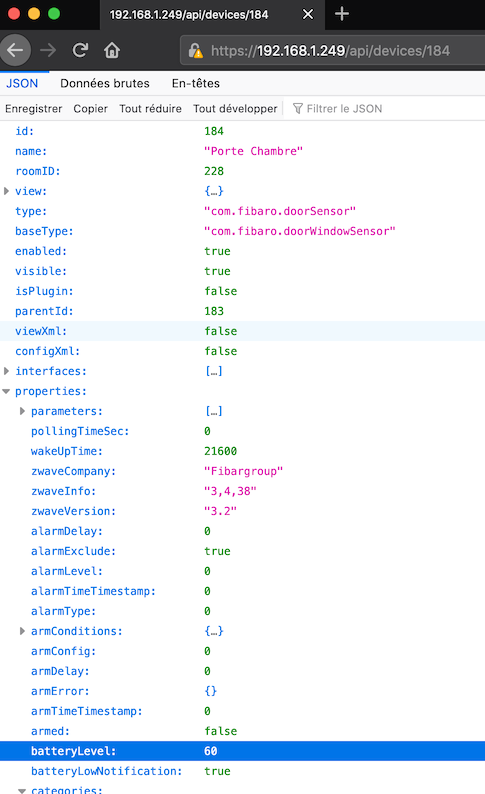The height and width of the screenshot is (794, 485).
Task: Expand the interfaces array
Action: coord(7,371)
